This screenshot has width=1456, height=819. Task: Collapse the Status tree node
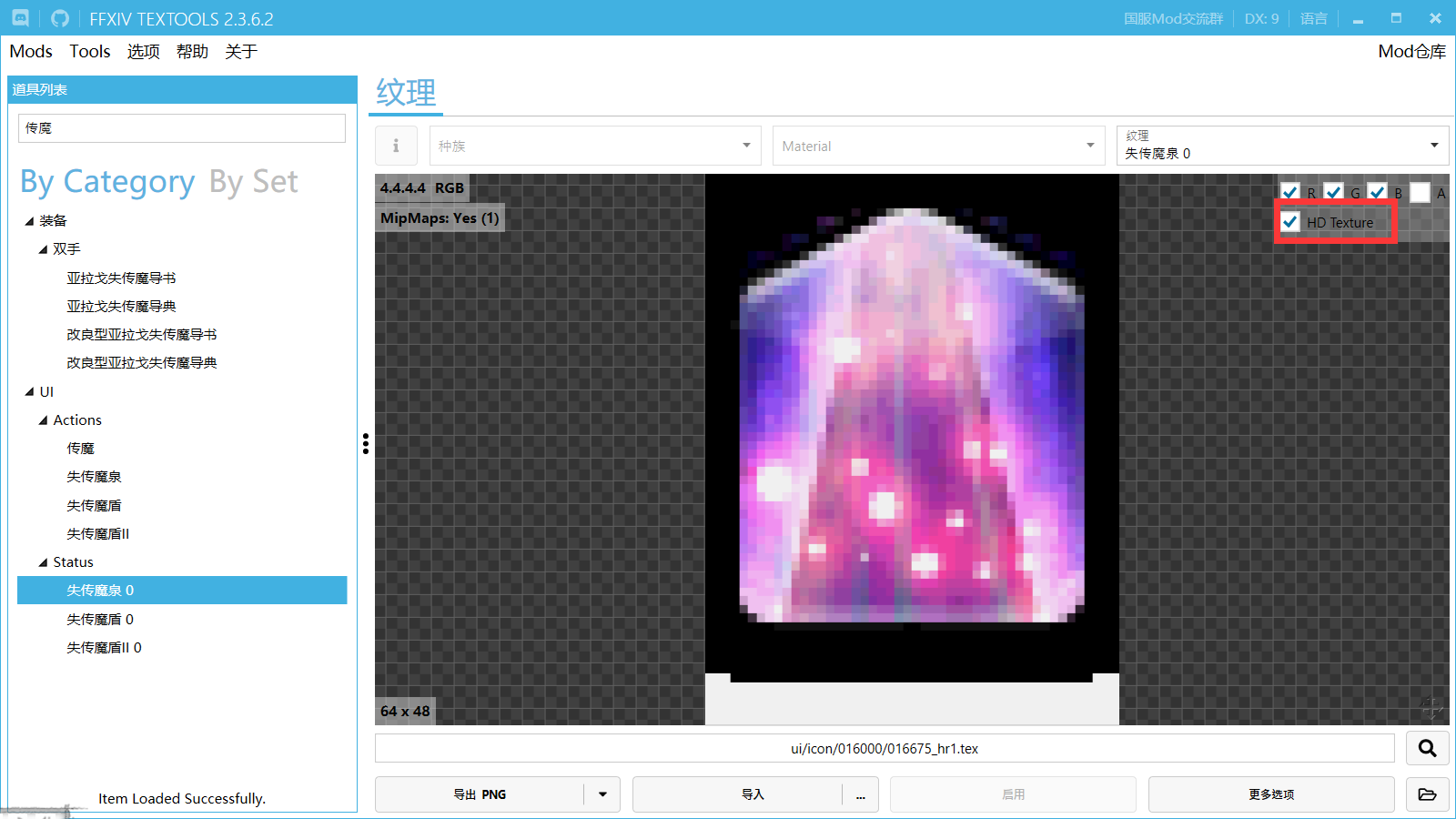(x=43, y=562)
